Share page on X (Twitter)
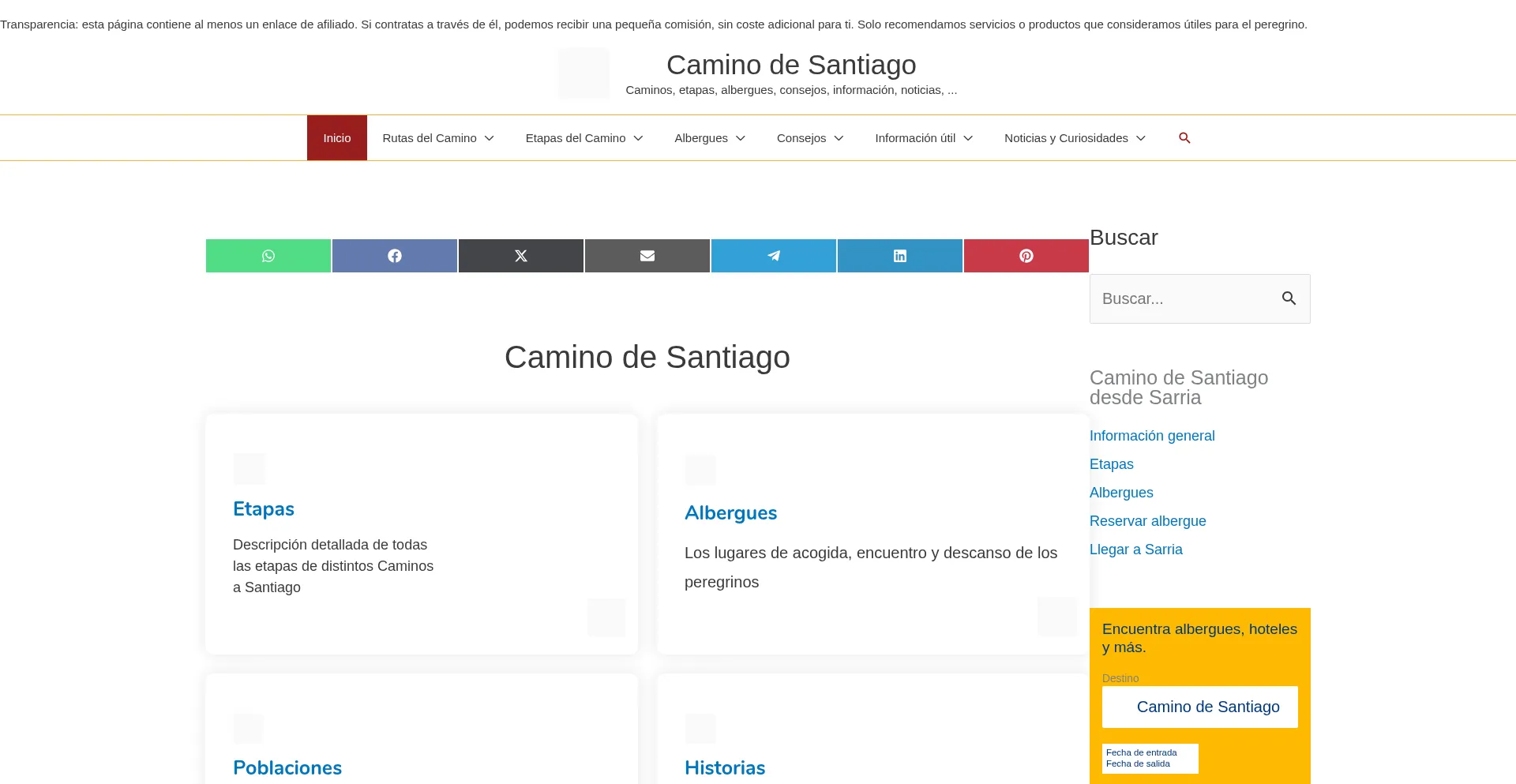Screen dimensions: 1516x784 pyautogui.click(x=521, y=256)
